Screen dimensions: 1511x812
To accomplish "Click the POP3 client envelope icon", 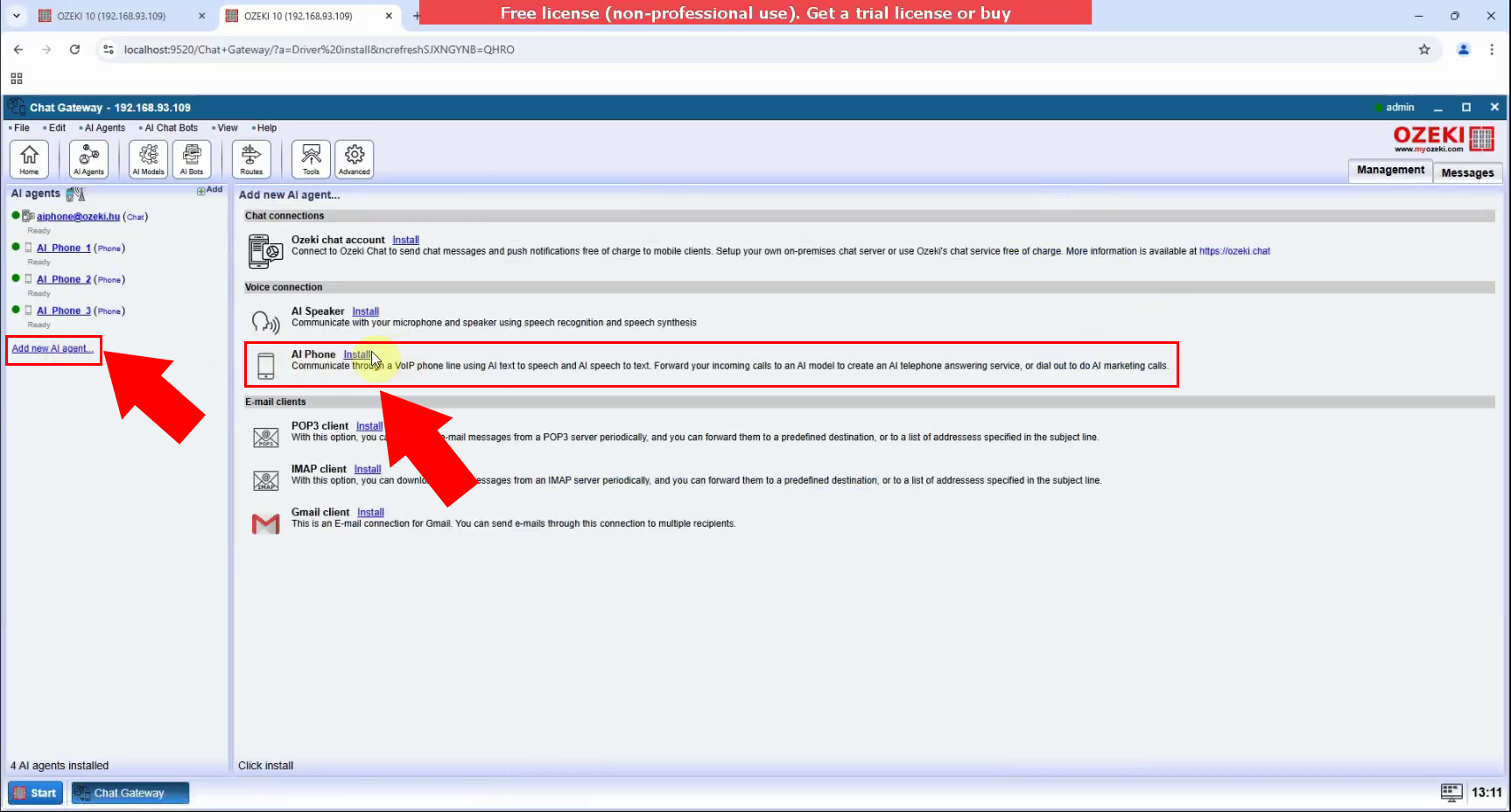I will click(x=265, y=437).
